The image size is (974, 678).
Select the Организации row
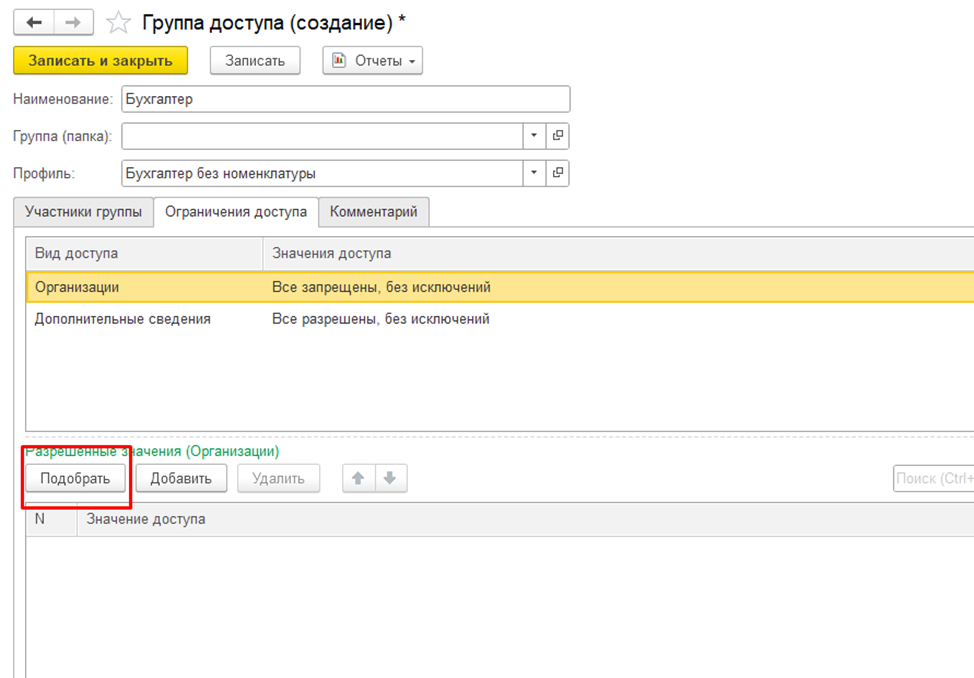[x=500, y=287]
